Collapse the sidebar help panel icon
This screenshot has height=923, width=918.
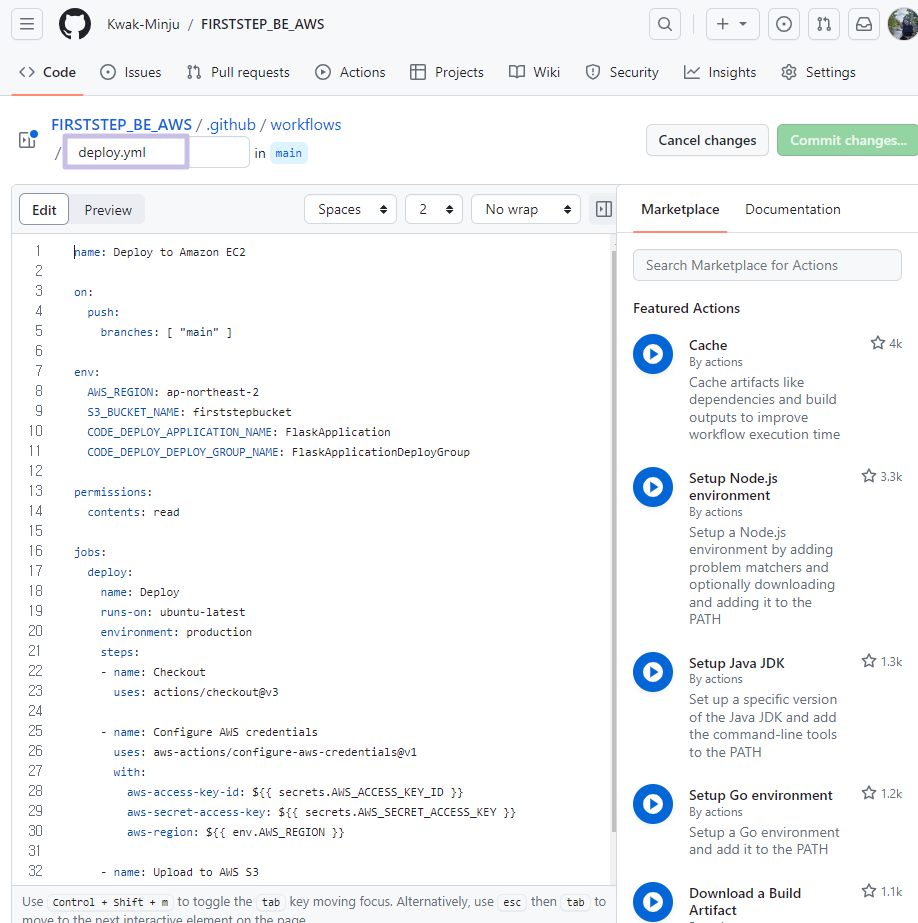(604, 209)
